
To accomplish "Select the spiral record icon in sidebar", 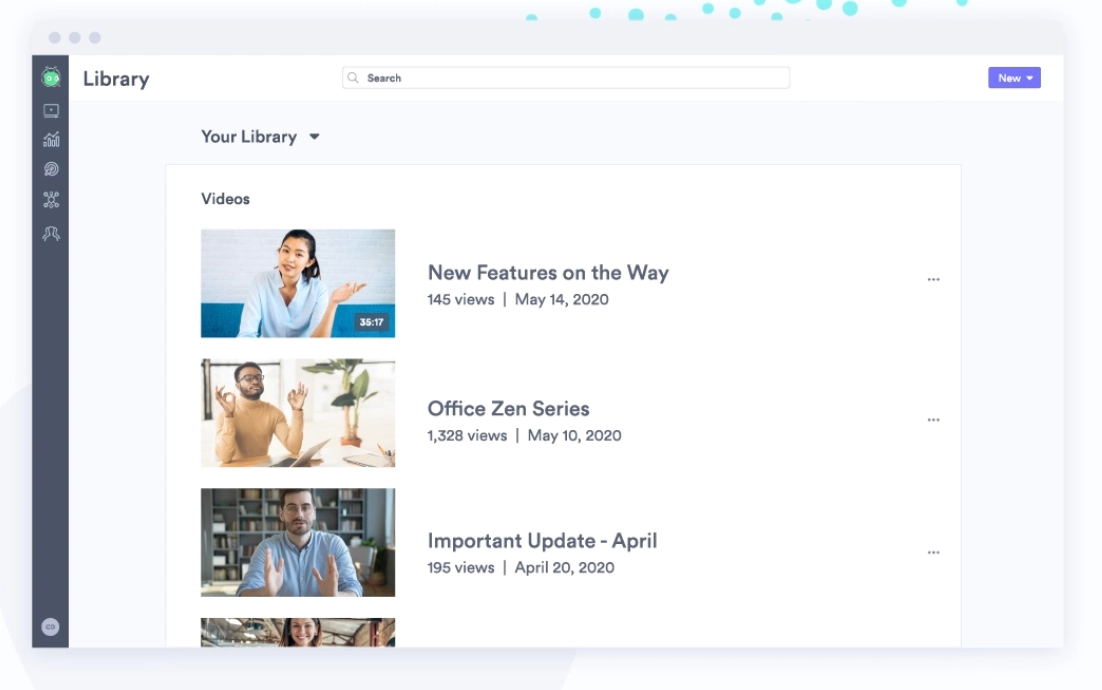I will (49, 169).
